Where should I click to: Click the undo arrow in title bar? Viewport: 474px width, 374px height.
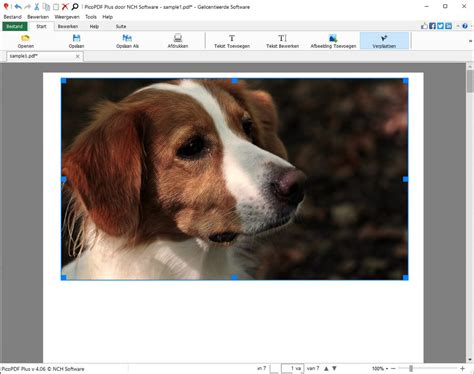pyautogui.click(x=18, y=6)
